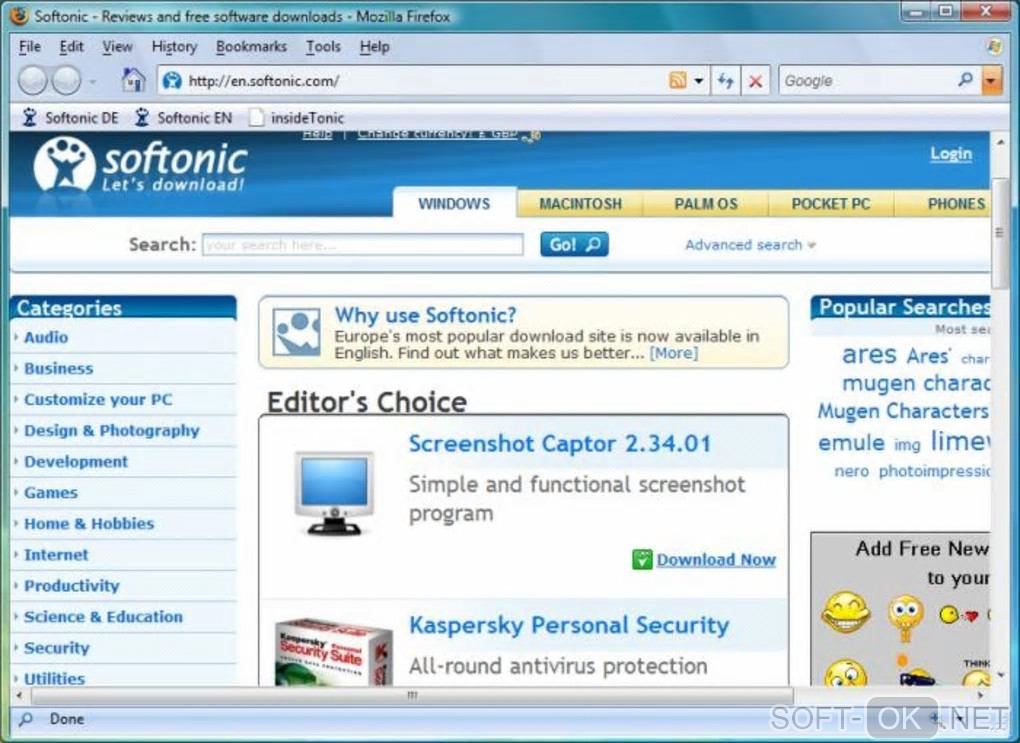1020x743 pixels.
Task: Switch to the PALM OS tab
Action: click(706, 204)
